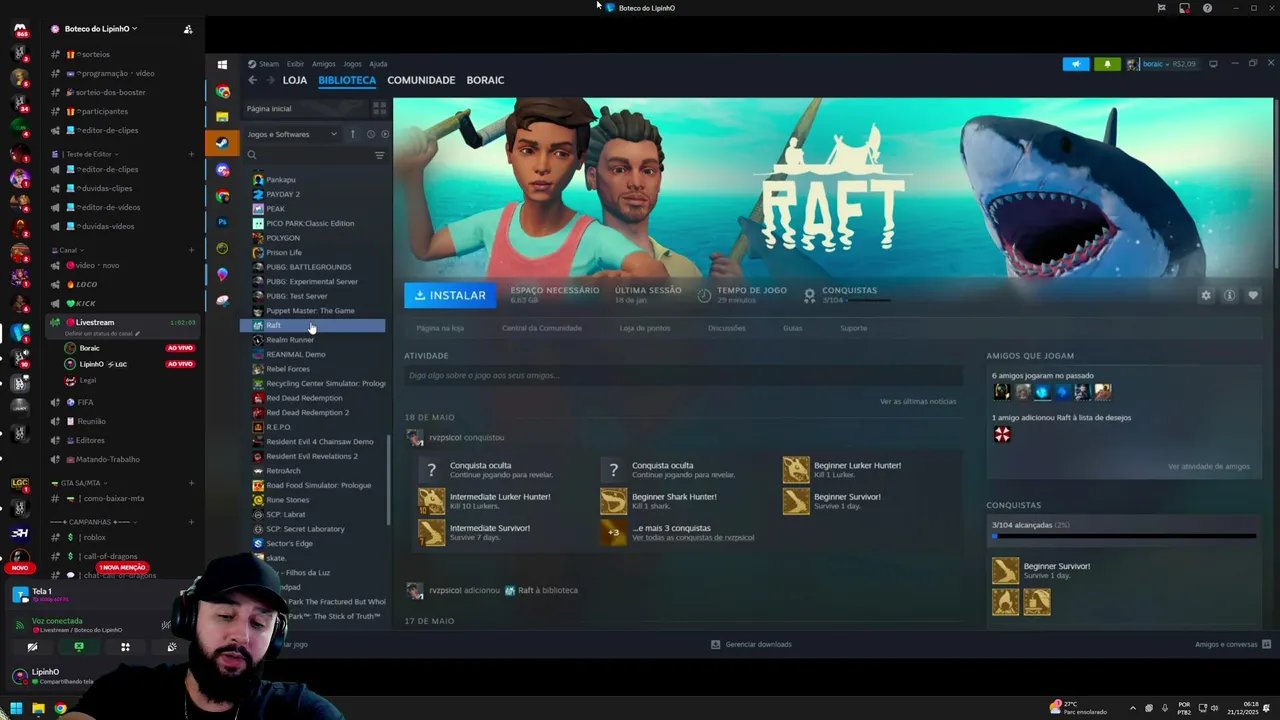Click the 3/104 achievements progress bar
Viewport: 1280px width, 720px height.
(x=1123, y=536)
